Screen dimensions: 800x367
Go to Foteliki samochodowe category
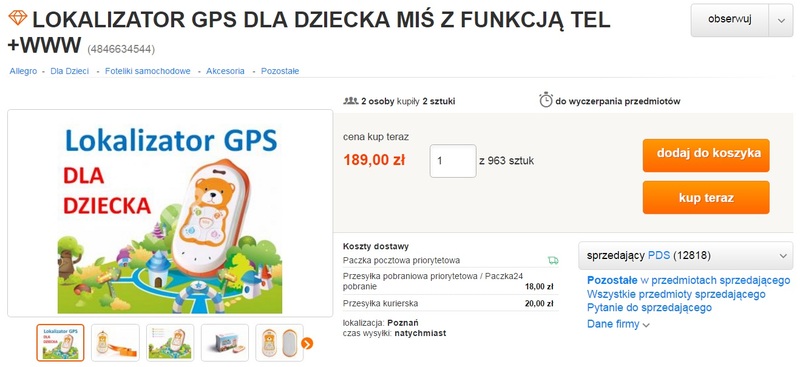(x=147, y=71)
